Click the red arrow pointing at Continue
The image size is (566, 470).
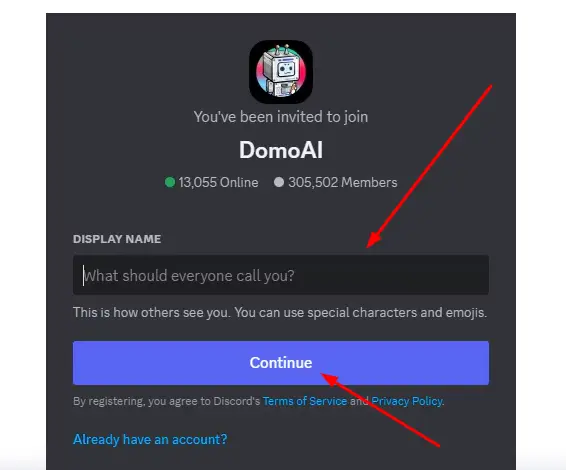point(380,410)
